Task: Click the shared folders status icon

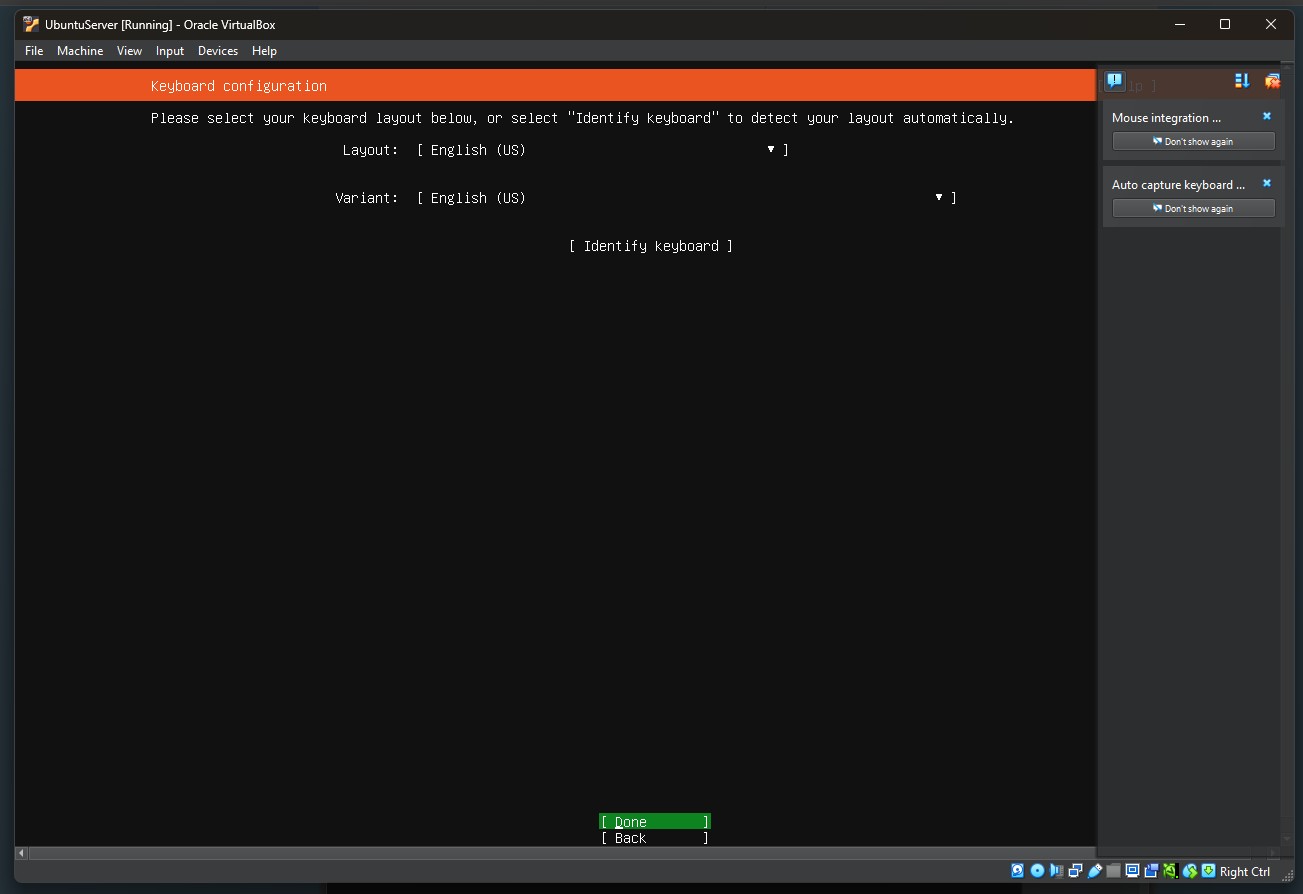Action: point(1113,871)
